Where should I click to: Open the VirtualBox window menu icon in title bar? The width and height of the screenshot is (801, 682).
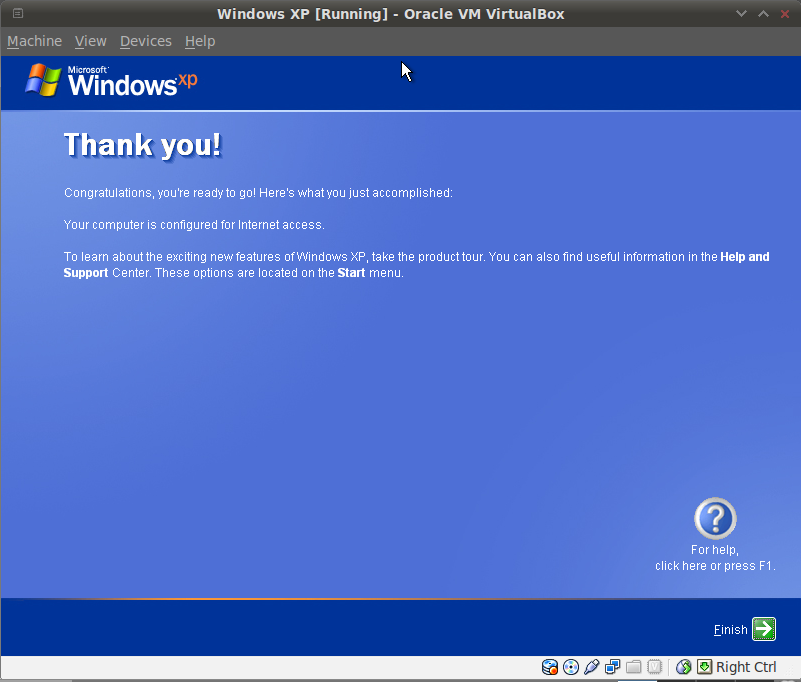click(18, 13)
